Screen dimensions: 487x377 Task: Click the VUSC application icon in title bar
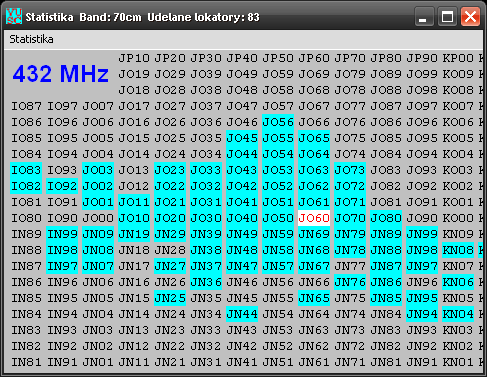14,16
